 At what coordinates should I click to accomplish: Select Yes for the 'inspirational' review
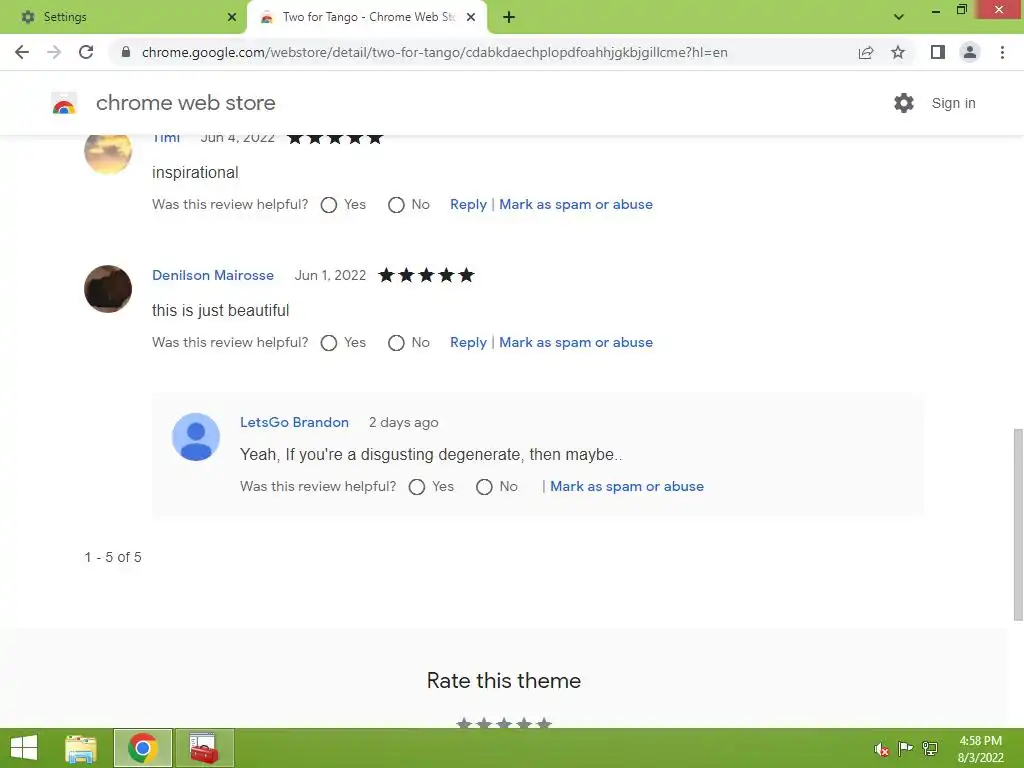pos(328,205)
